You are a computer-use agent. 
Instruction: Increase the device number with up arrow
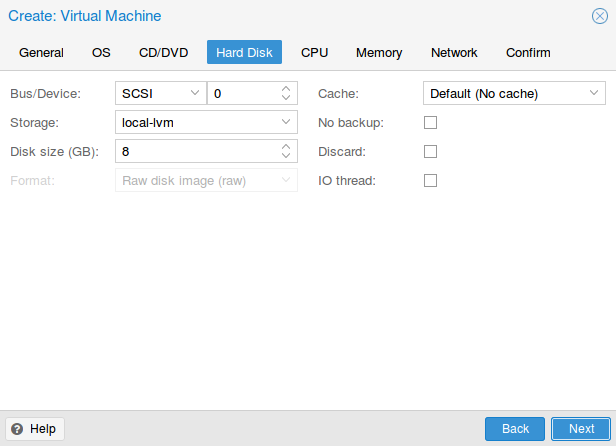[286, 89]
